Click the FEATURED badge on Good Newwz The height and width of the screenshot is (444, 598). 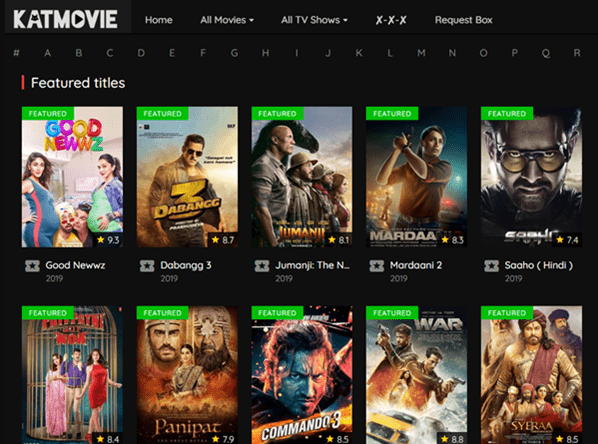click(x=48, y=113)
